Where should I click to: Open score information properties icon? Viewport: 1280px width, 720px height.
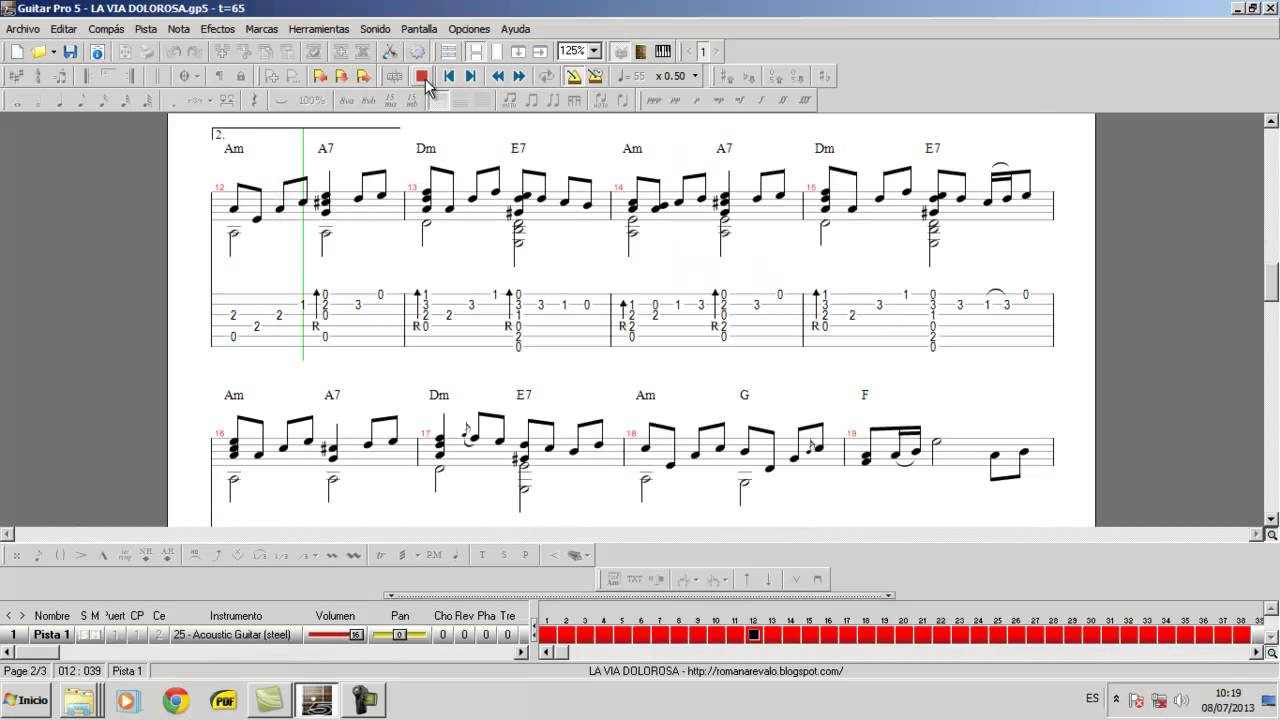coord(97,52)
